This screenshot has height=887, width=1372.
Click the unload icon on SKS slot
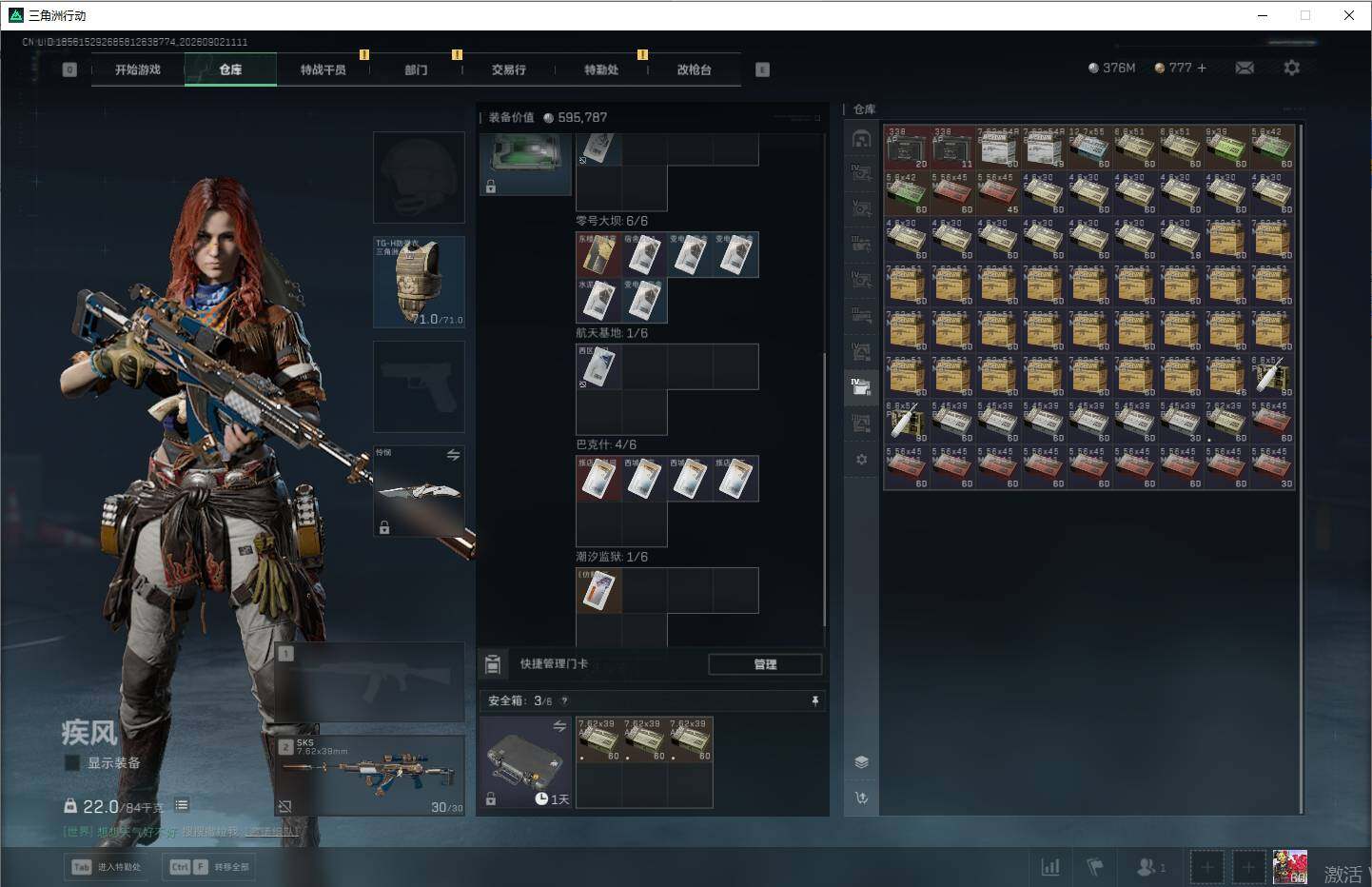(x=284, y=806)
